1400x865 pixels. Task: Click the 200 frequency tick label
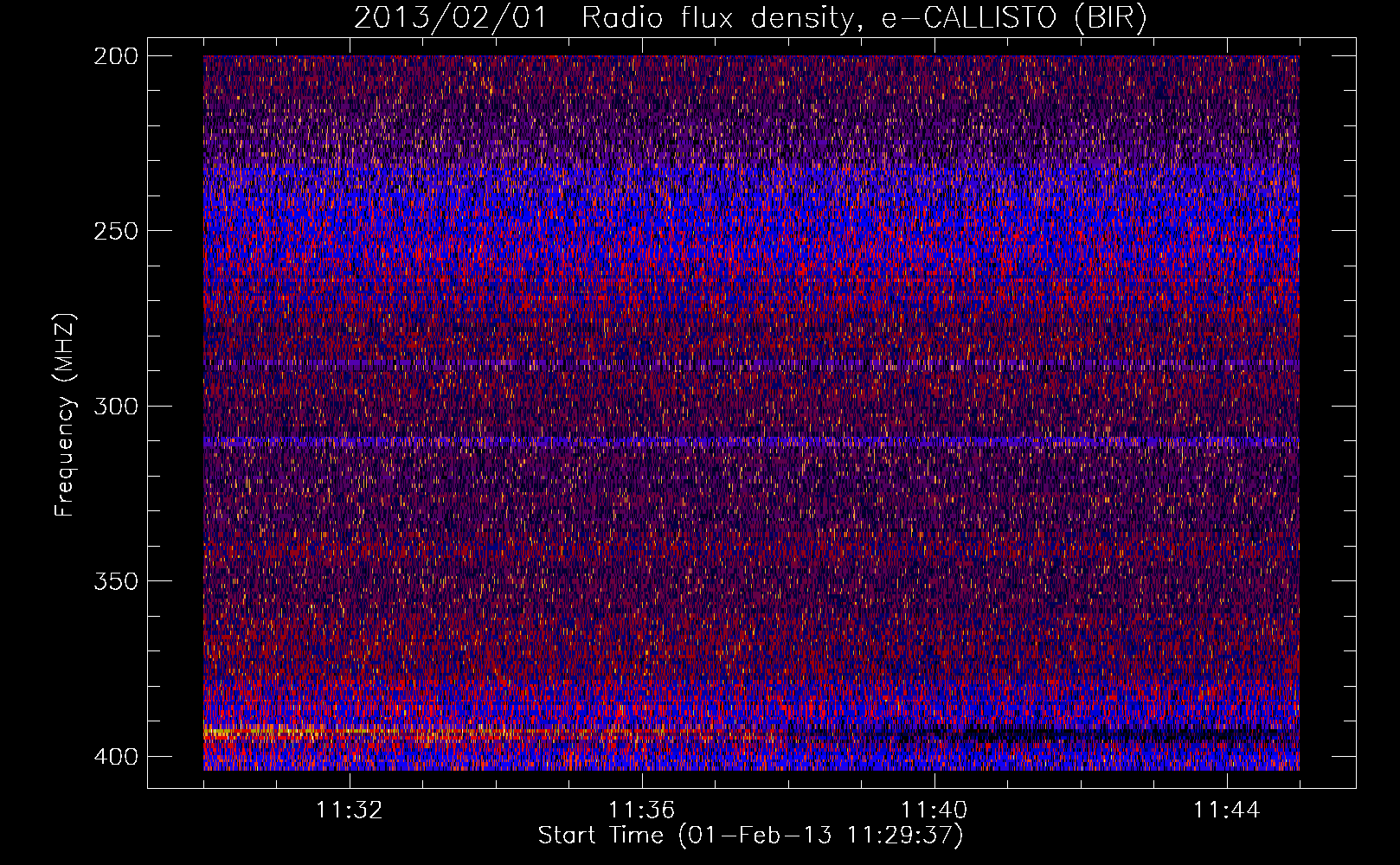point(115,56)
